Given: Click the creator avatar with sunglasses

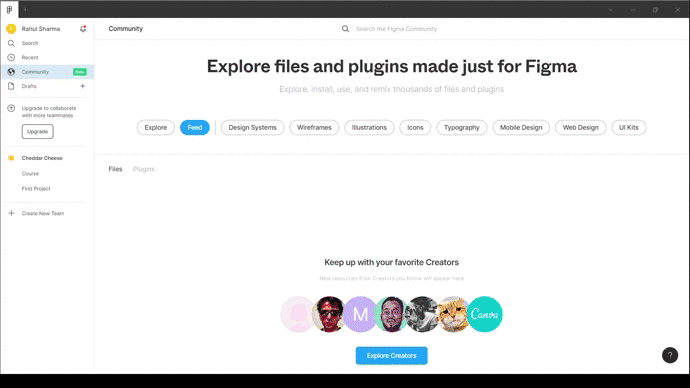Looking at the screenshot, I should [x=329, y=314].
